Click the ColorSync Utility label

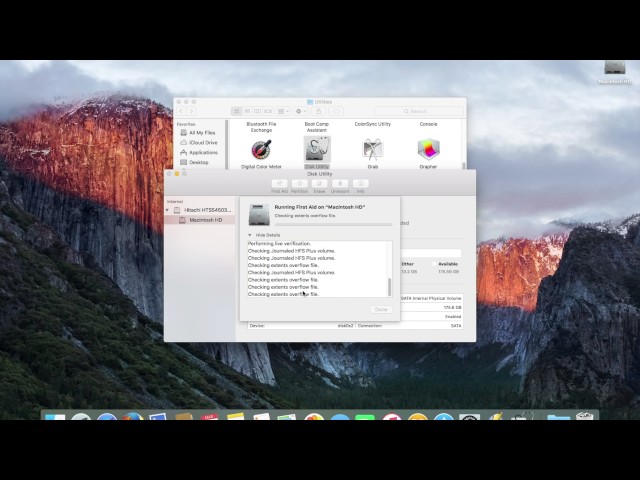click(373, 124)
